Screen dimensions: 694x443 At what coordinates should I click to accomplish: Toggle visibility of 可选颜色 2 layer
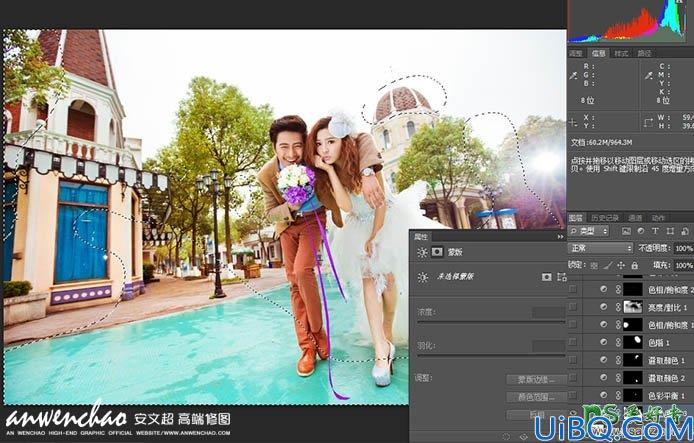pyautogui.click(x=573, y=378)
